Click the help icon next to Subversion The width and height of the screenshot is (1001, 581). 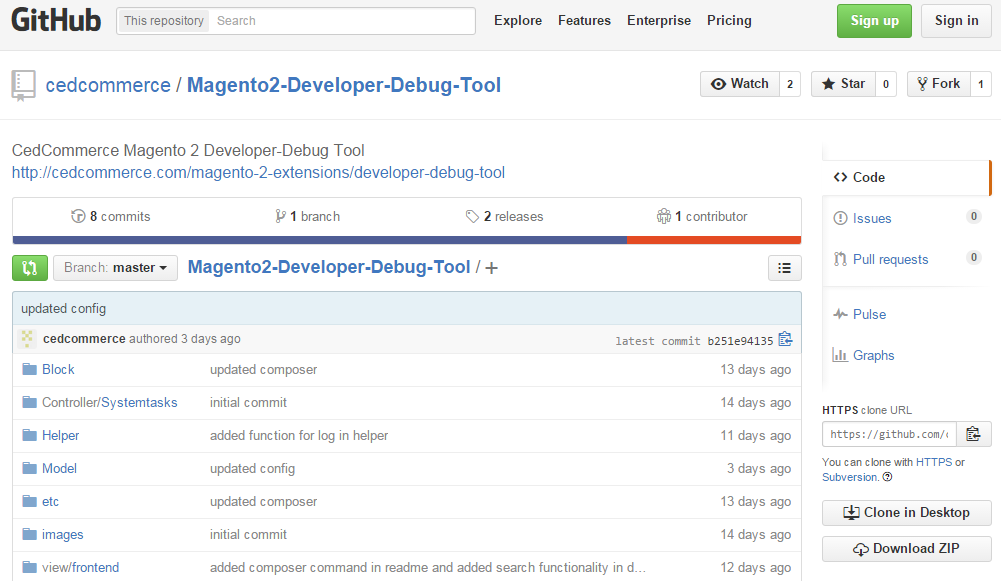[887, 477]
